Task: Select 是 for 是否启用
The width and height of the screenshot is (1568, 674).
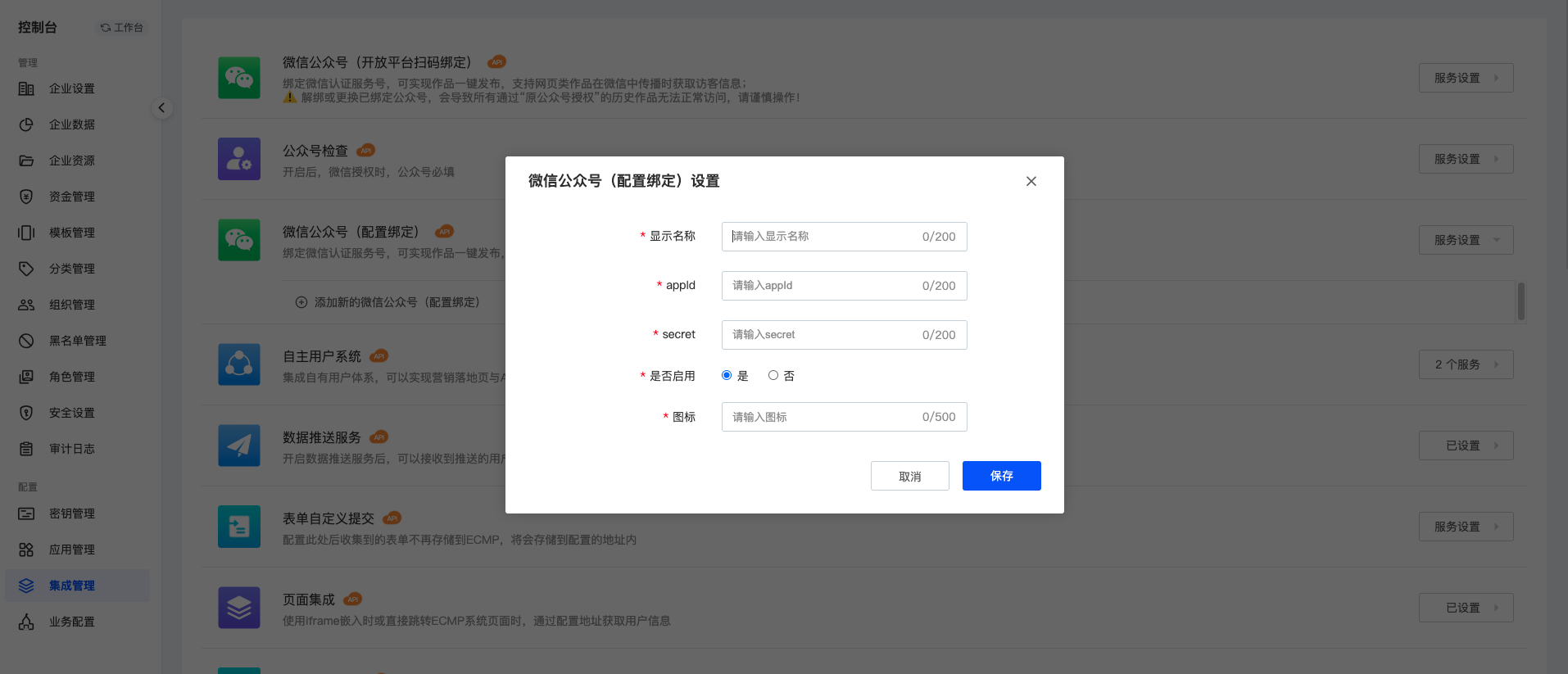Action: [x=727, y=375]
